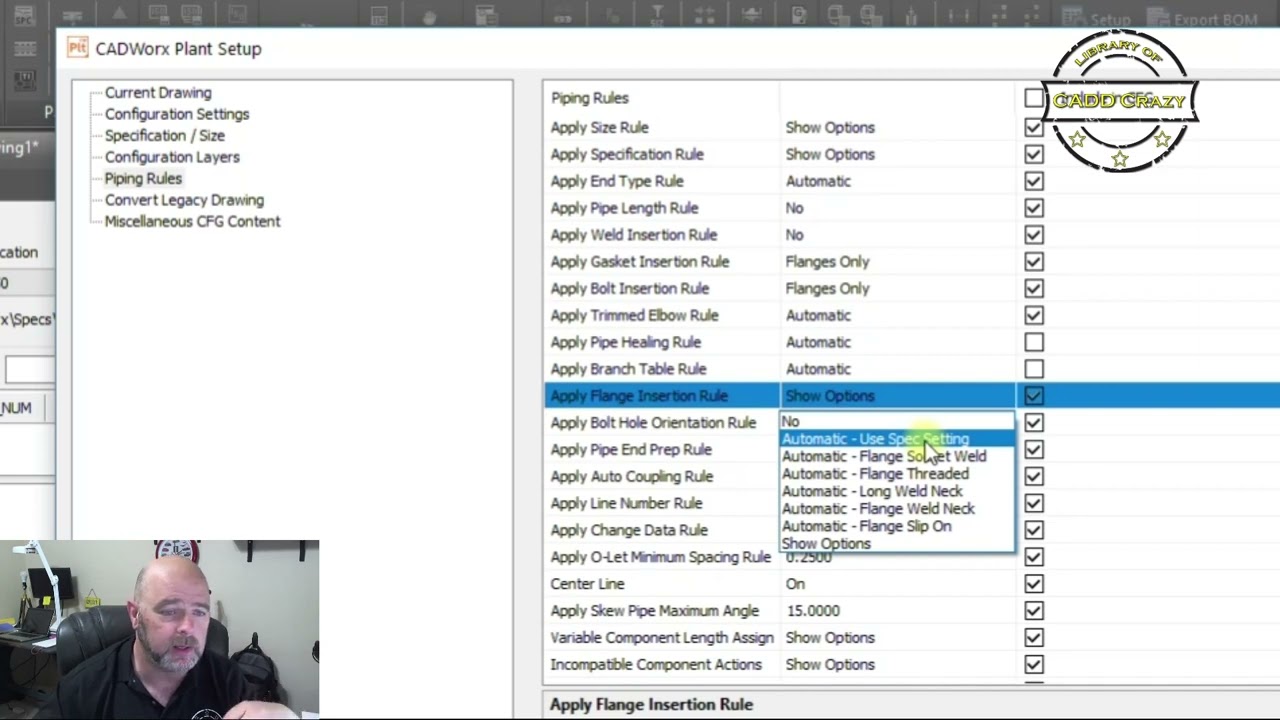This screenshot has height=720, width=1280.
Task: Open Pipe Healing Rule Automatic value
Action: pyautogui.click(x=897, y=342)
